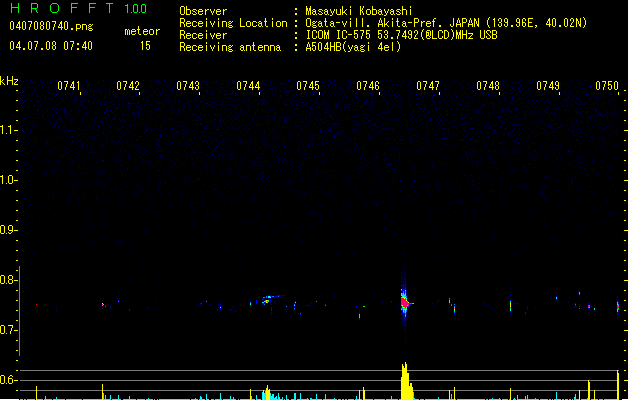Click the 1.0 frequency axis label
Image resolution: width=629 pixels, height=400 pixels.
click(9, 180)
